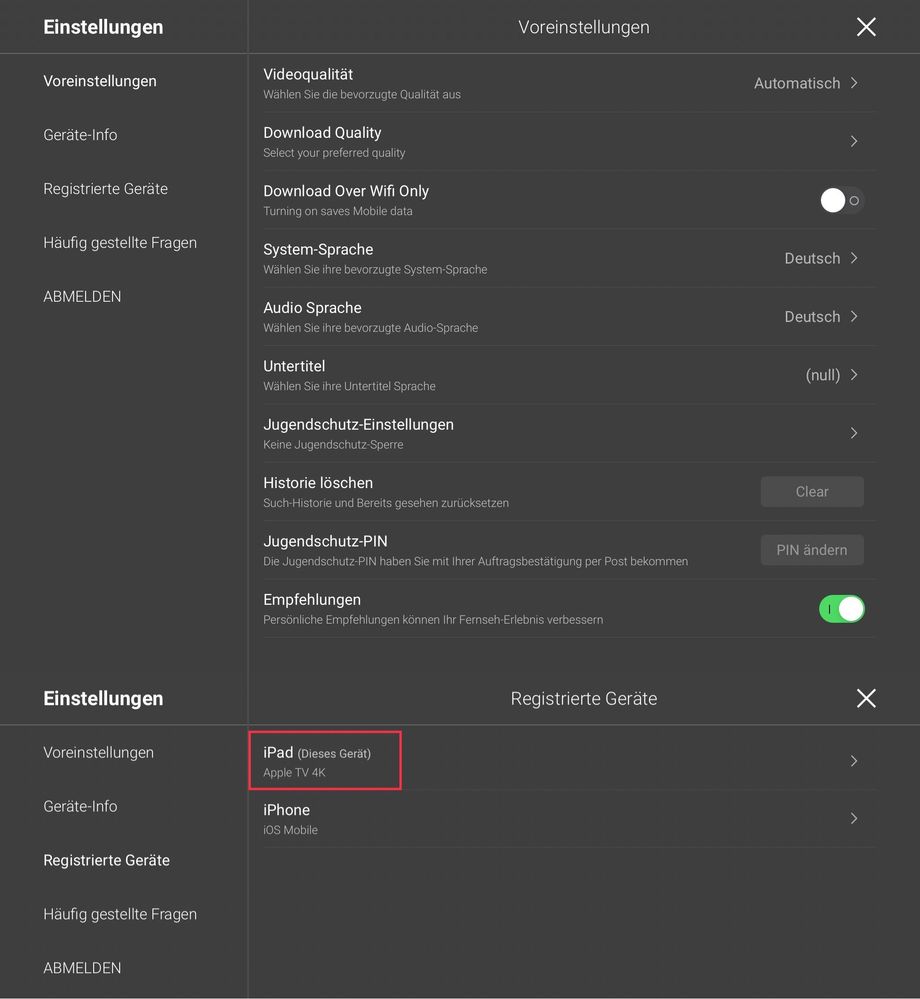Open Geräte-Info in the Voreinstellungen panel sidebar
920x999 pixels.
(80, 135)
